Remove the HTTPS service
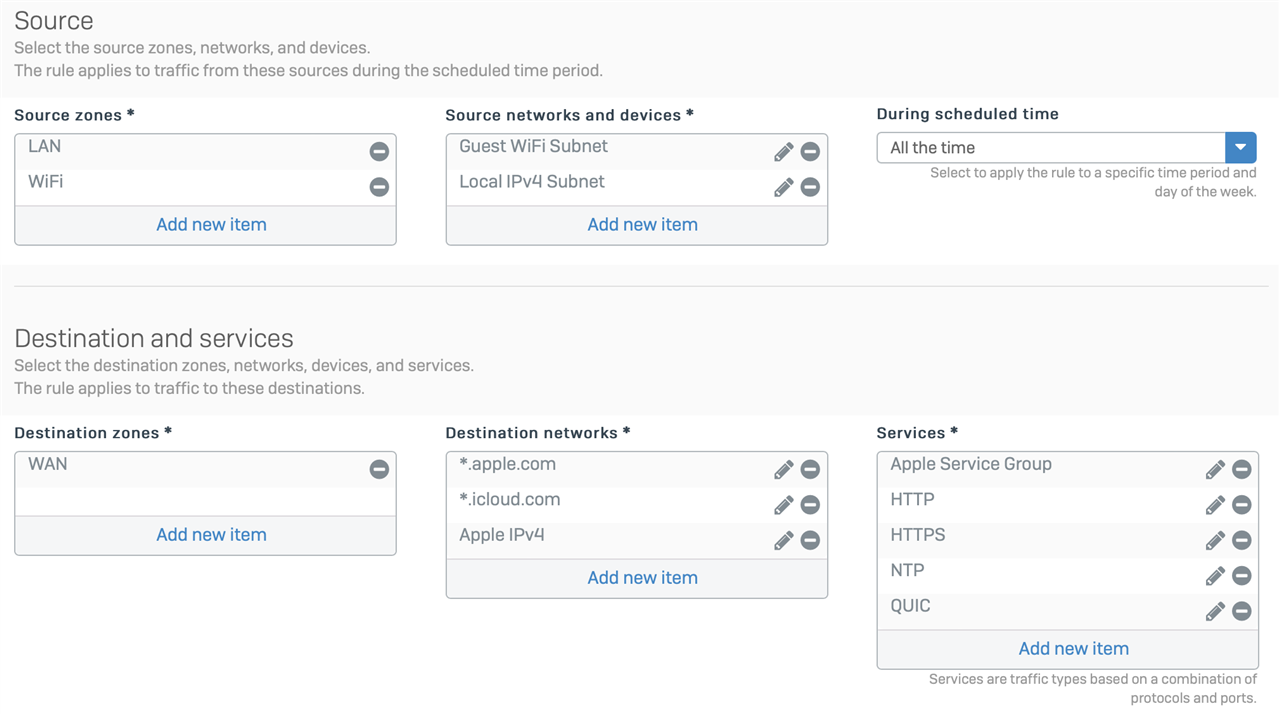The width and height of the screenshot is (1280, 714). 1241,540
